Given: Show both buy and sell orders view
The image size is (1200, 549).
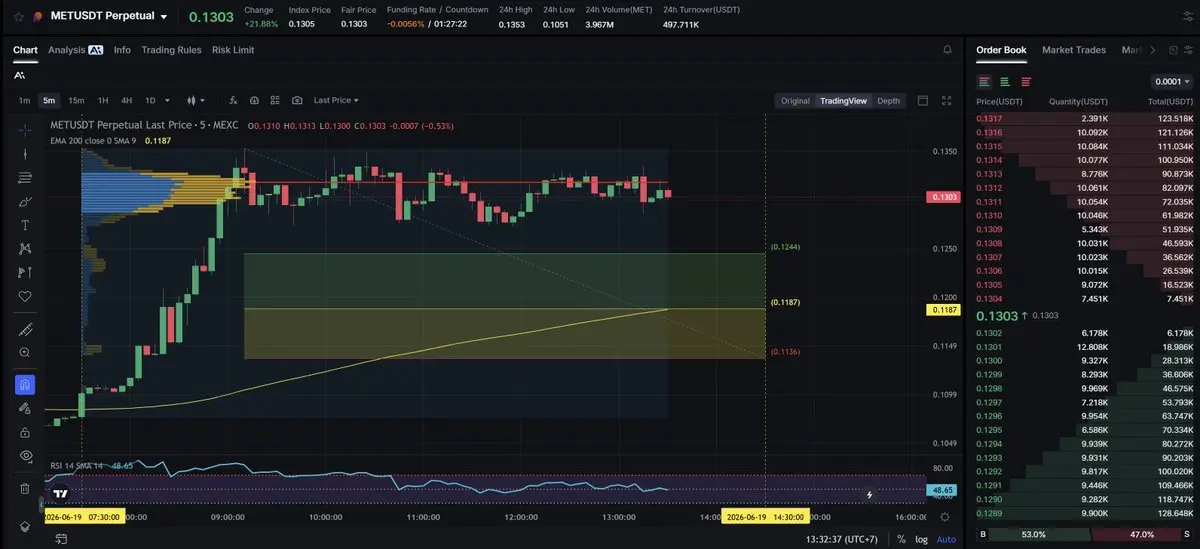Looking at the screenshot, I should pos(985,81).
